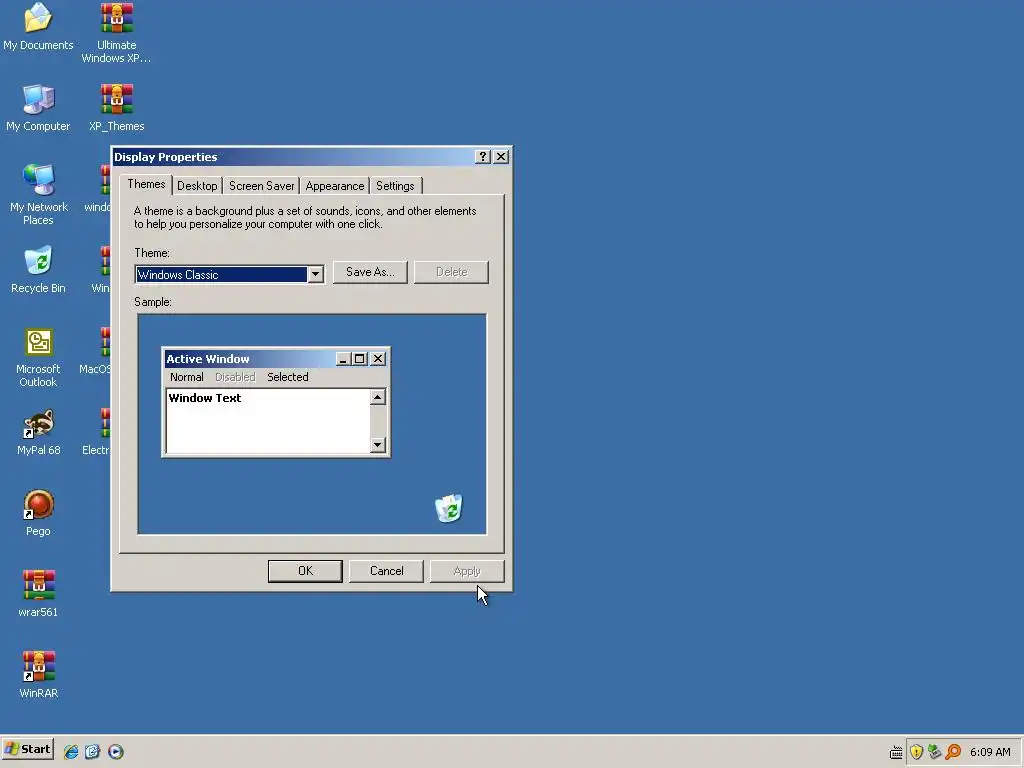
Task: Click the help question mark button
Action: tap(483, 157)
